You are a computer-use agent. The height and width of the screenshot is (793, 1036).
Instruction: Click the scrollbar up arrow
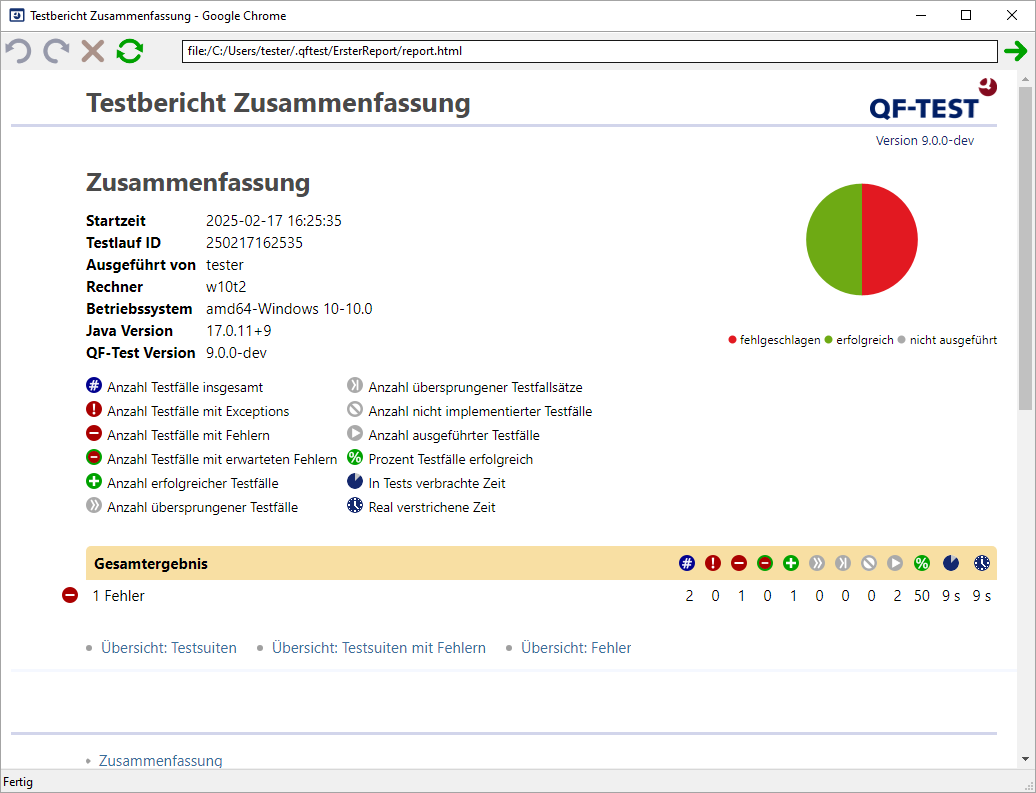point(1025,79)
